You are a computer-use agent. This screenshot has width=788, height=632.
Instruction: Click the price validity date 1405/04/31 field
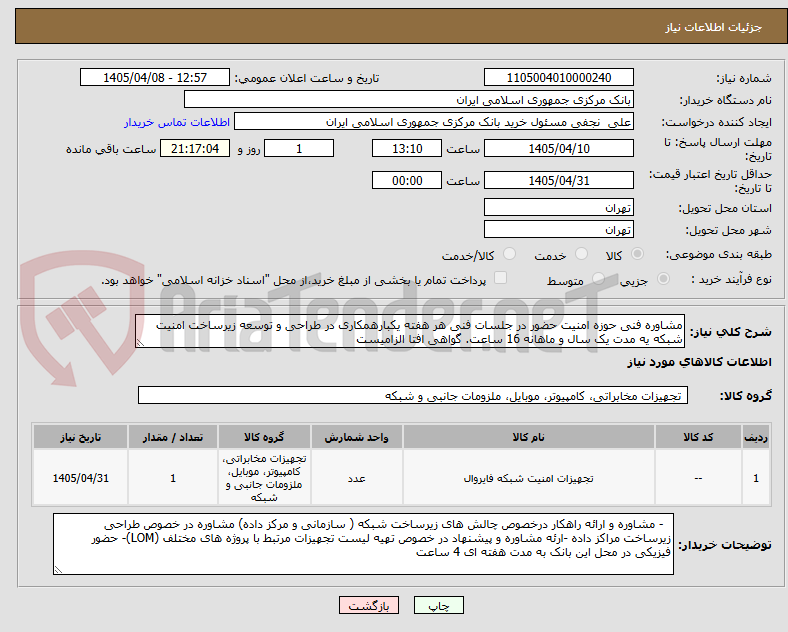pyautogui.click(x=559, y=180)
